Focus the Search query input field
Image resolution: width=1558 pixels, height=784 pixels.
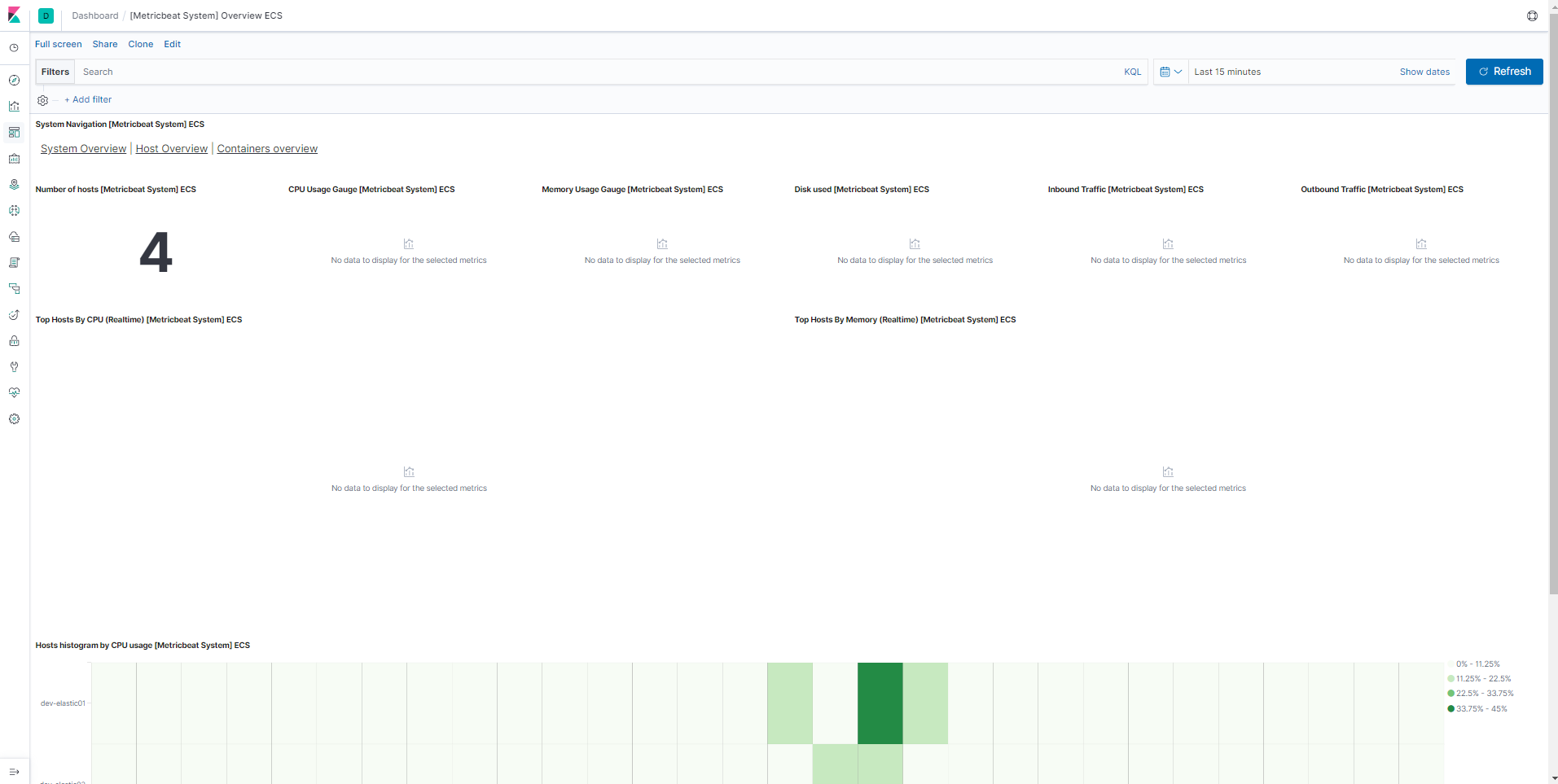click(x=599, y=72)
